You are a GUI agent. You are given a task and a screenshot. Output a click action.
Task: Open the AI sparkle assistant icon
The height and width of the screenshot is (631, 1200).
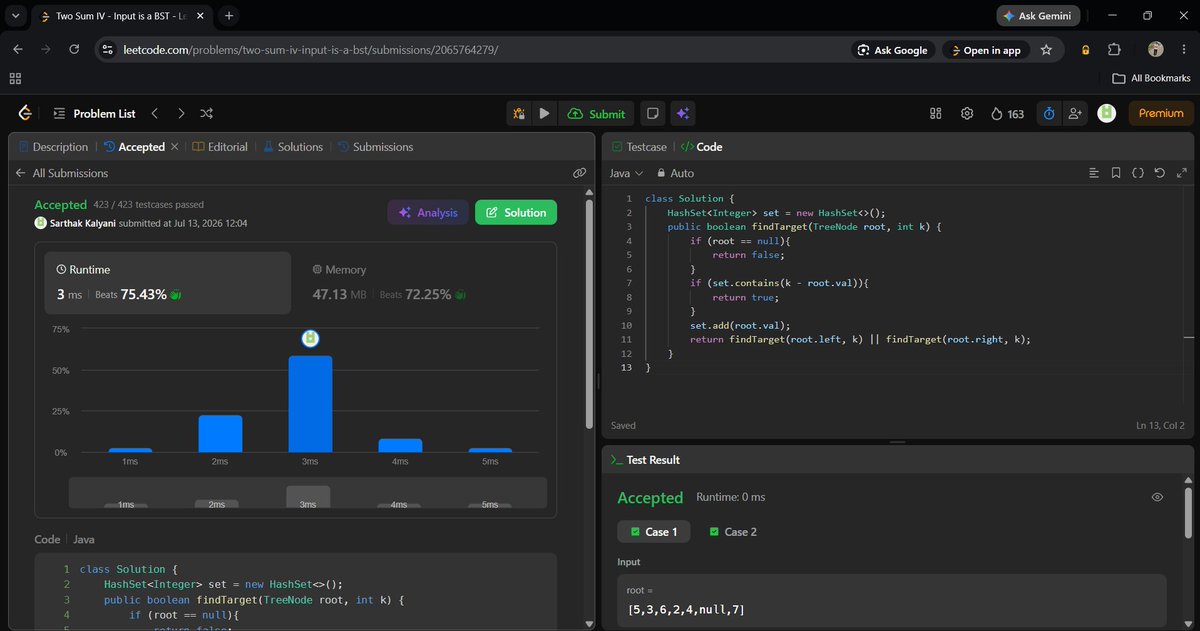click(683, 114)
